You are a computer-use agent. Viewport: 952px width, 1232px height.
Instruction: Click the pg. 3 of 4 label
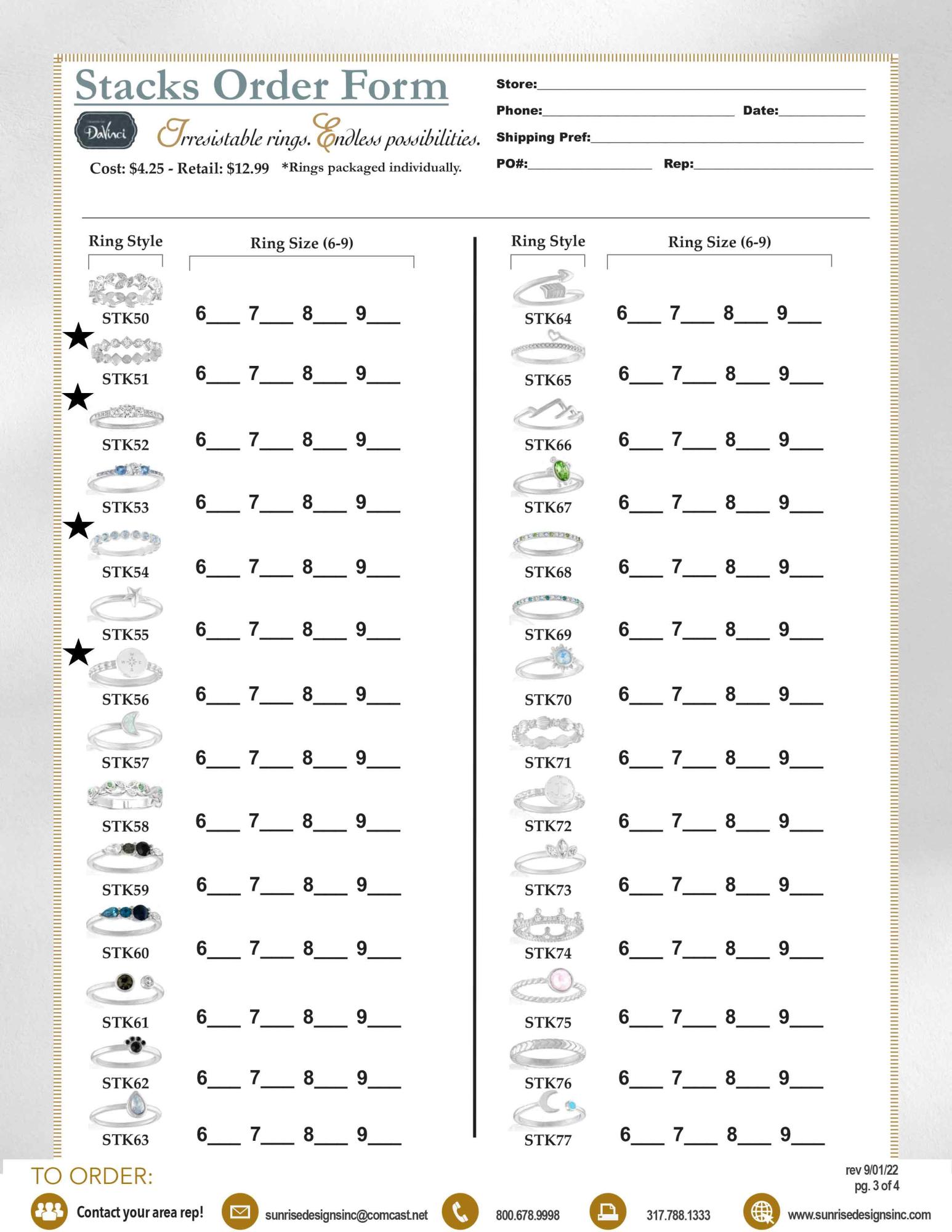(x=876, y=1185)
